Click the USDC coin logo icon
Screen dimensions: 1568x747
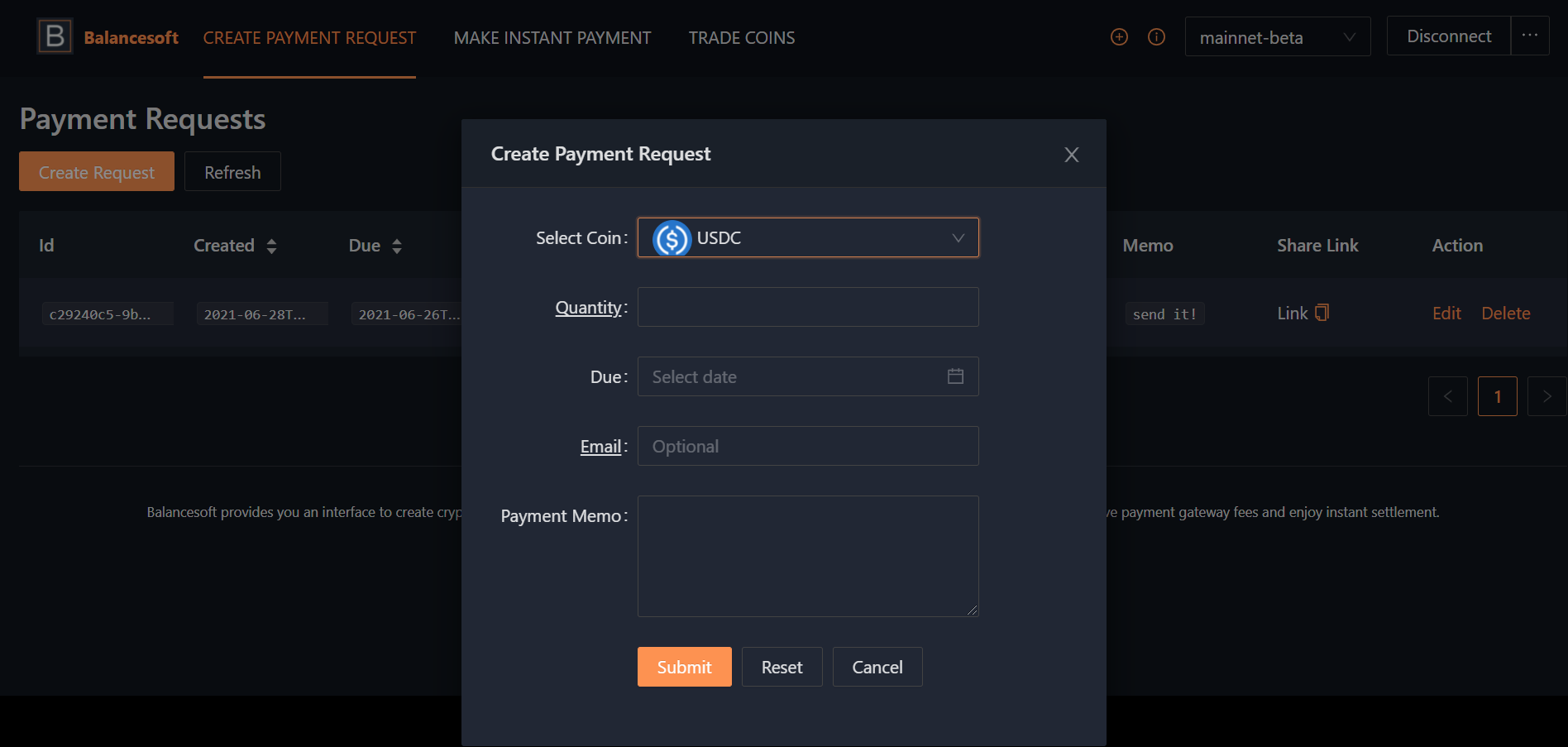click(x=672, y=238)
